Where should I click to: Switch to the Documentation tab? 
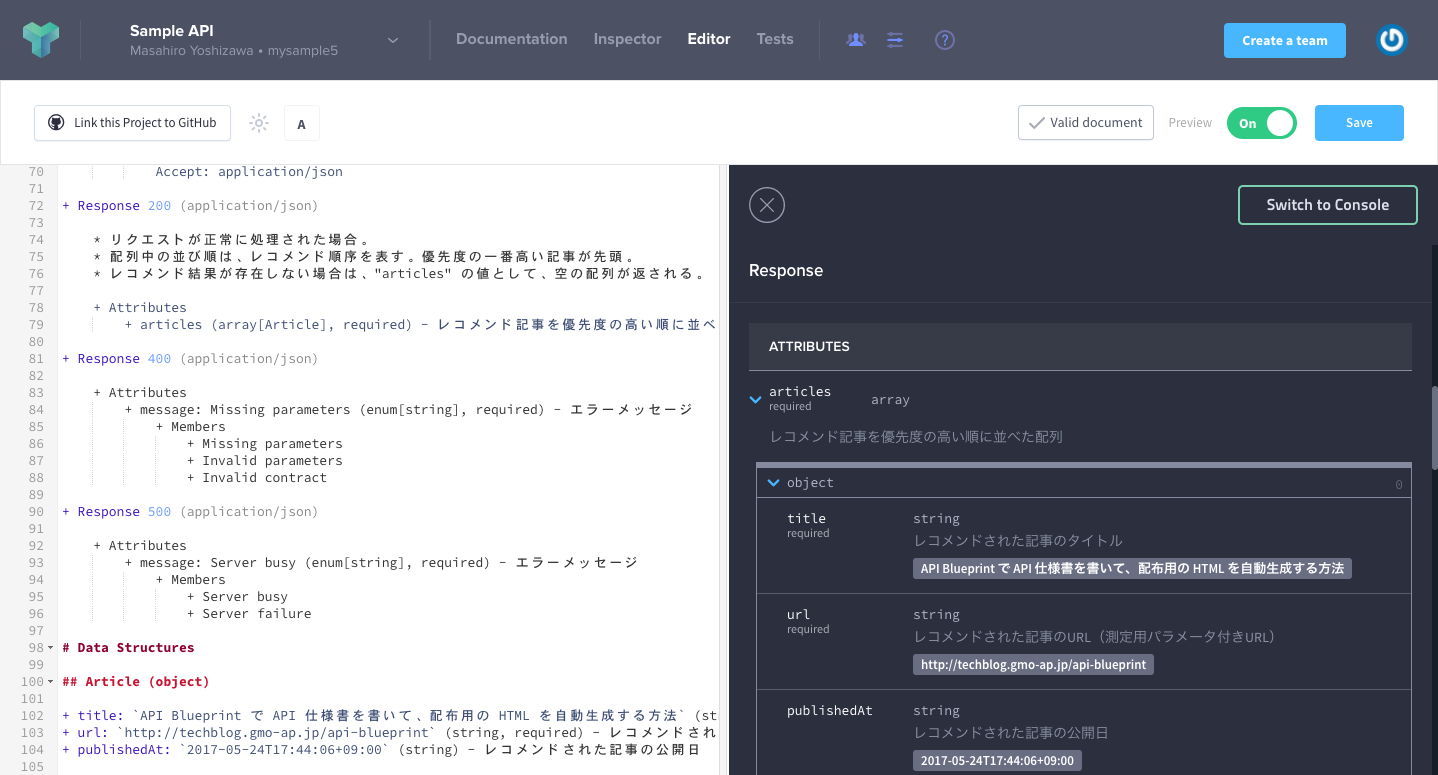tap(511, 39)
